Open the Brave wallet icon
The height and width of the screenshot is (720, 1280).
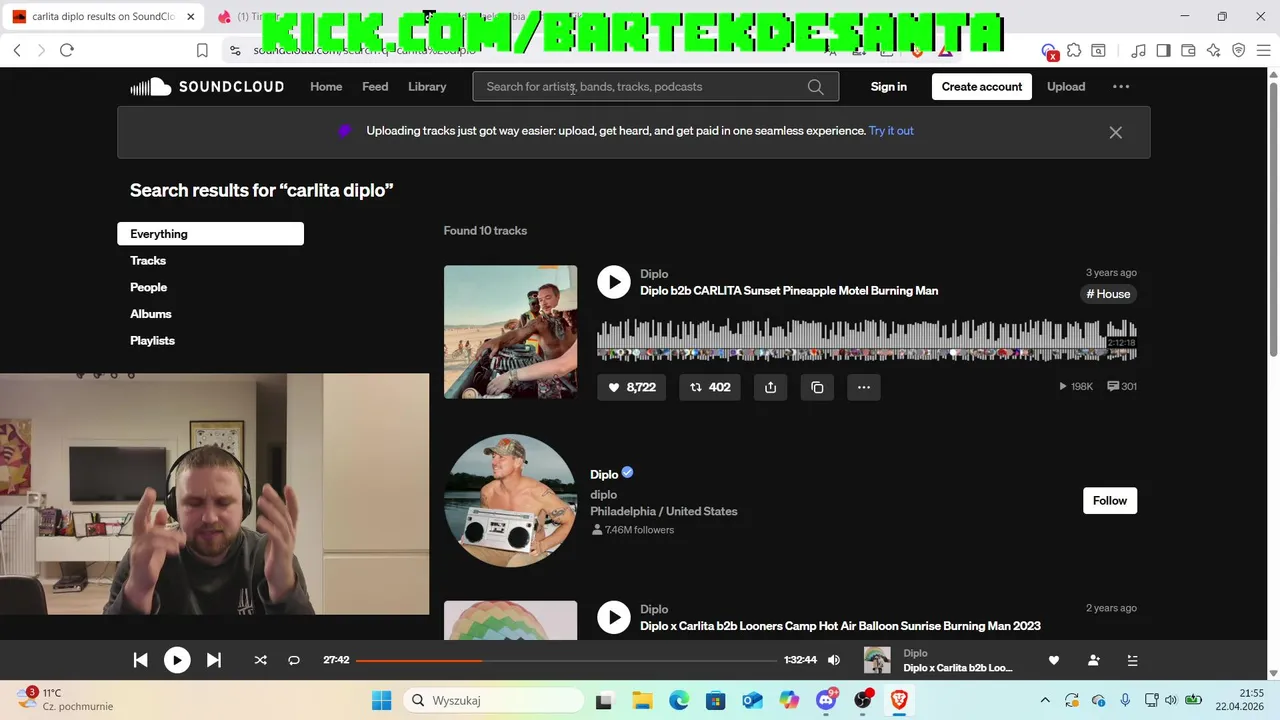click(x=1188, y=50)
